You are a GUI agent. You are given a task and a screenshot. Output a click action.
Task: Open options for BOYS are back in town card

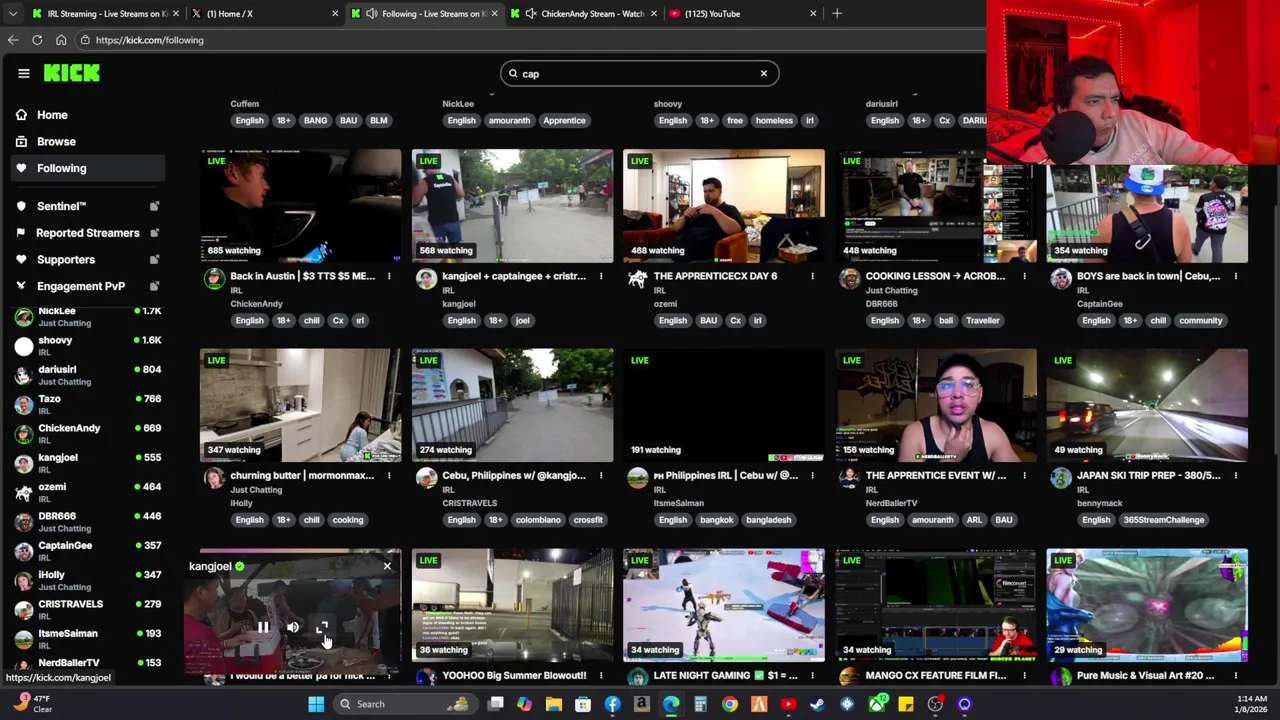(1236, 276)
